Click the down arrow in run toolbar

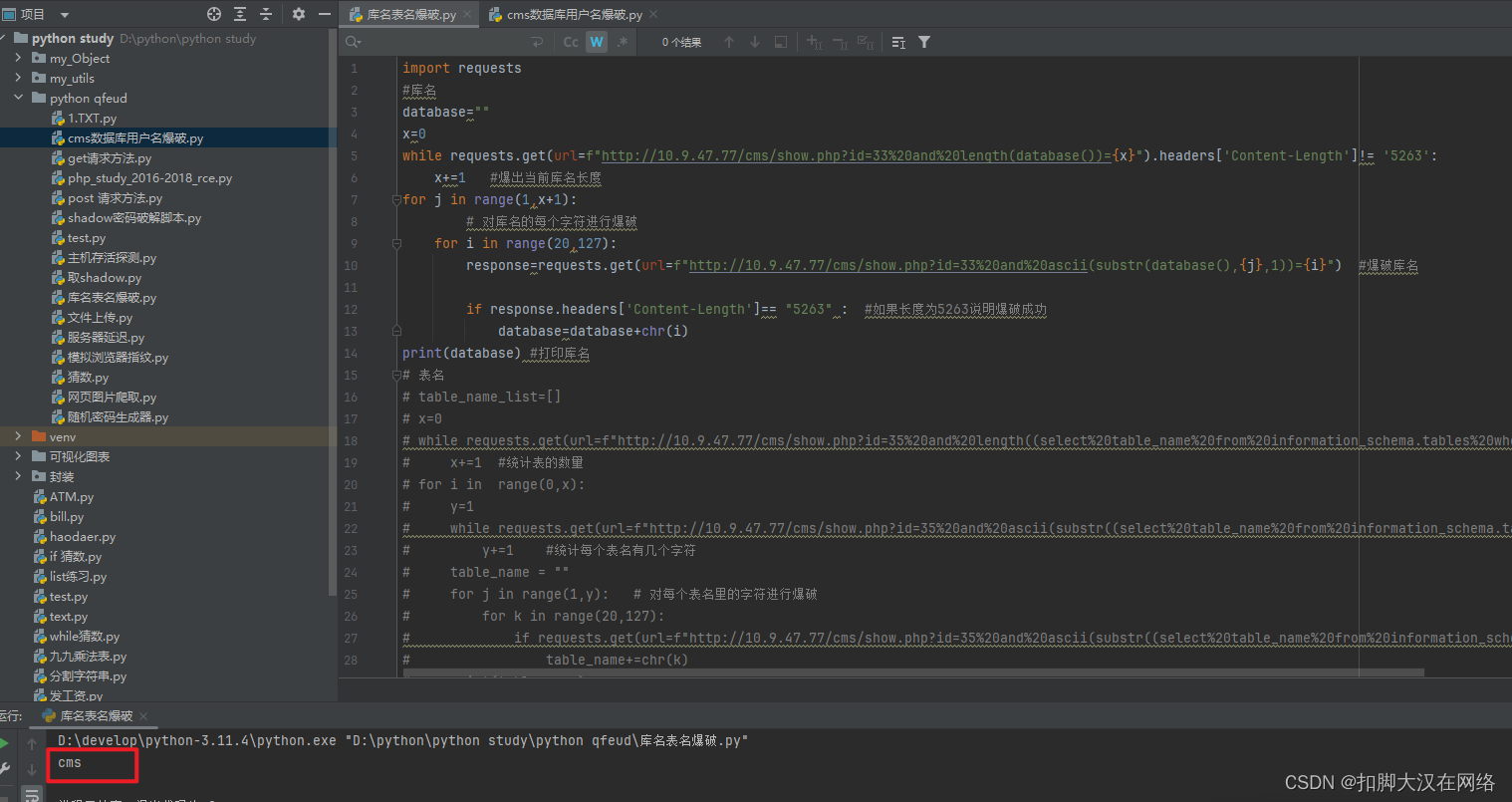pyautogui.click(x=32, y=769)
